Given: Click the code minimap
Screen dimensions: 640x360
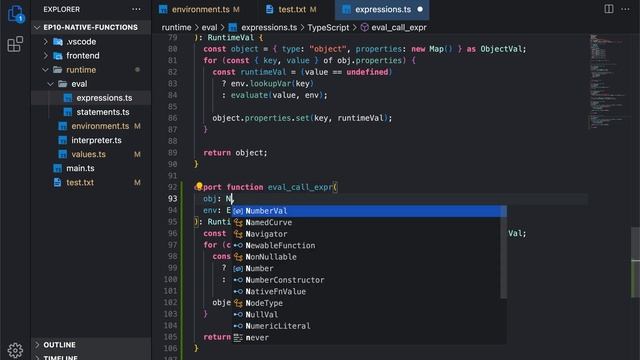Looking at the screenshot, I should (608, 82).
